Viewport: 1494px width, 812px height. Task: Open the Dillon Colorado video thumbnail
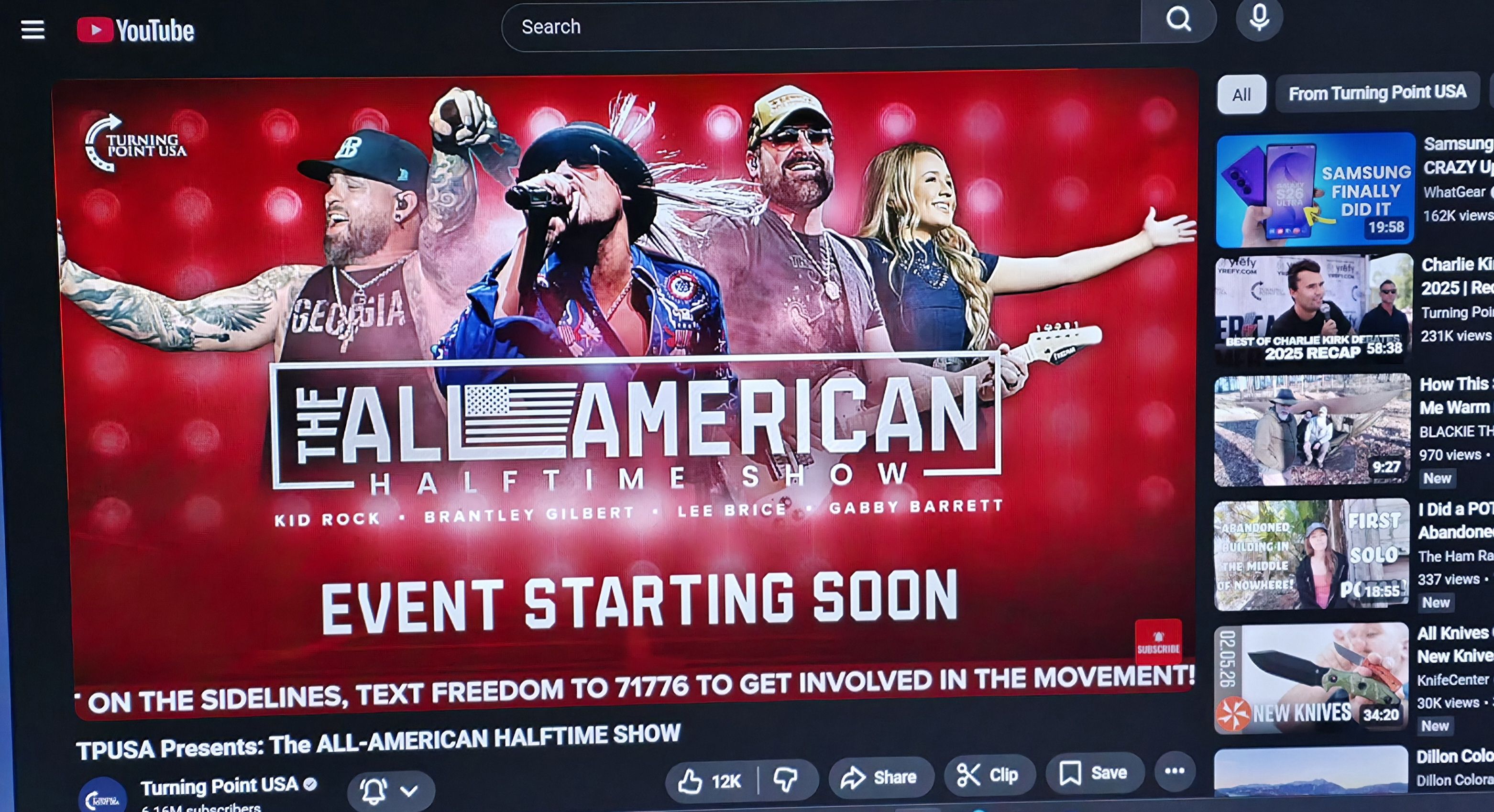(1311, 771)
